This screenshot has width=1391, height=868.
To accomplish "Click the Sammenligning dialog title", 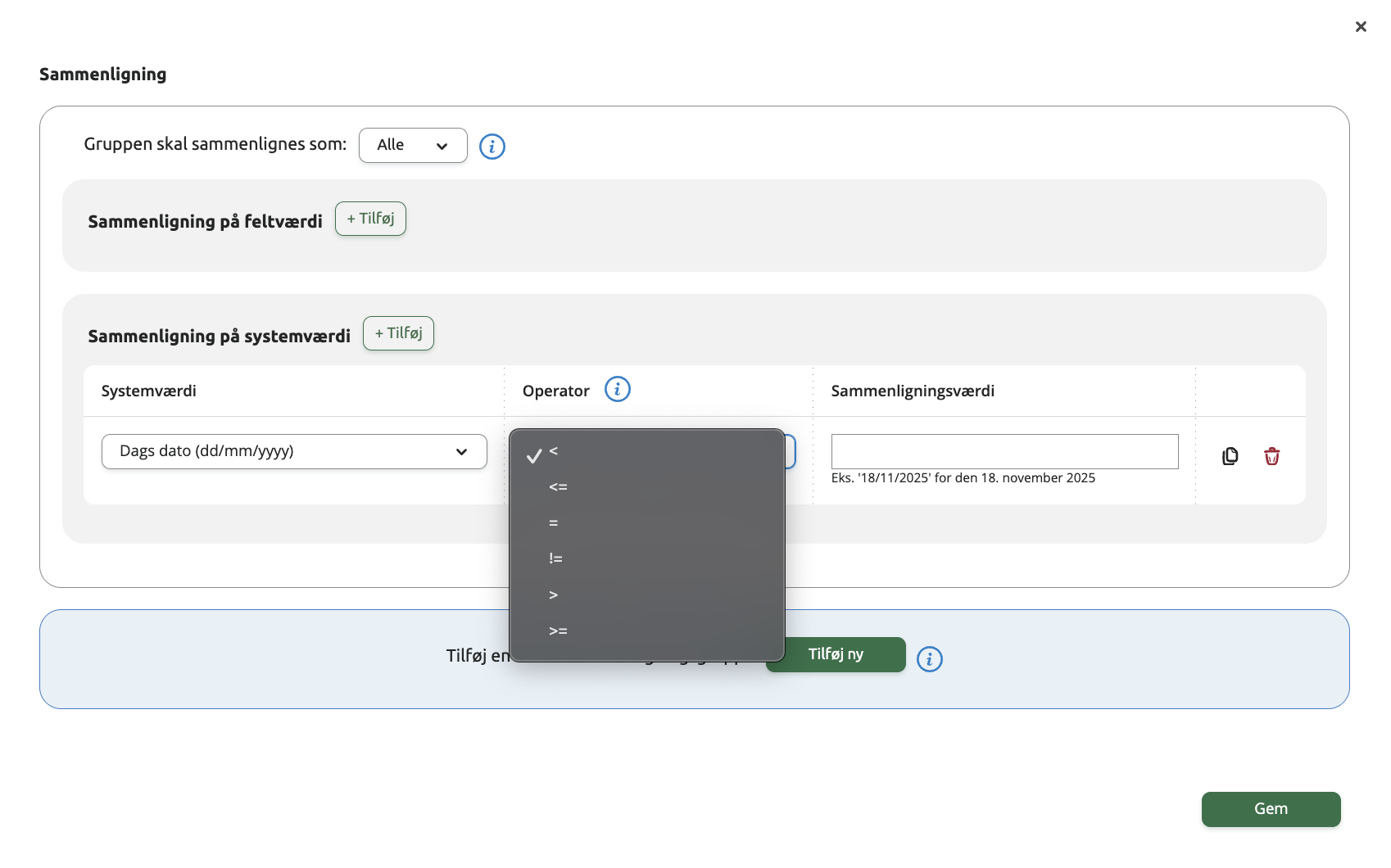I will tap(103, 75).
